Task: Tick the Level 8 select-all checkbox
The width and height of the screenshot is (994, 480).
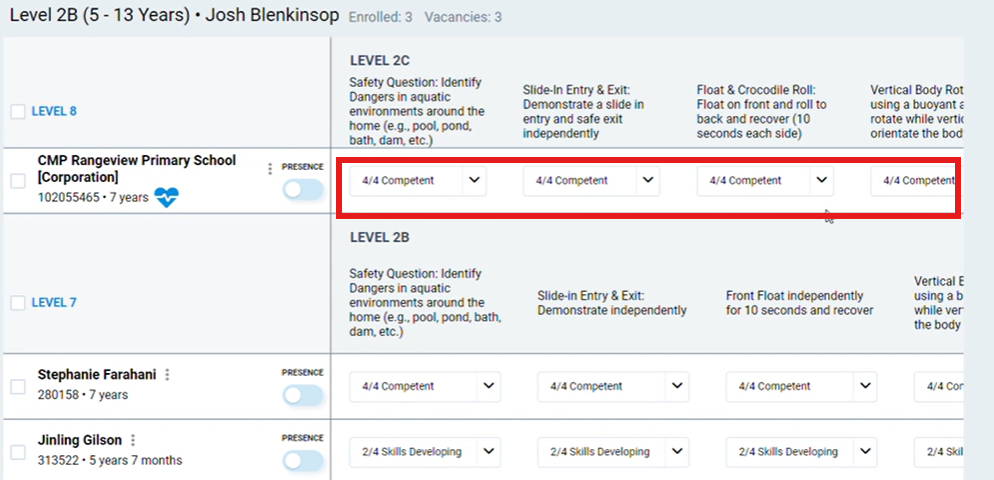Action: [x=18, y=111]
